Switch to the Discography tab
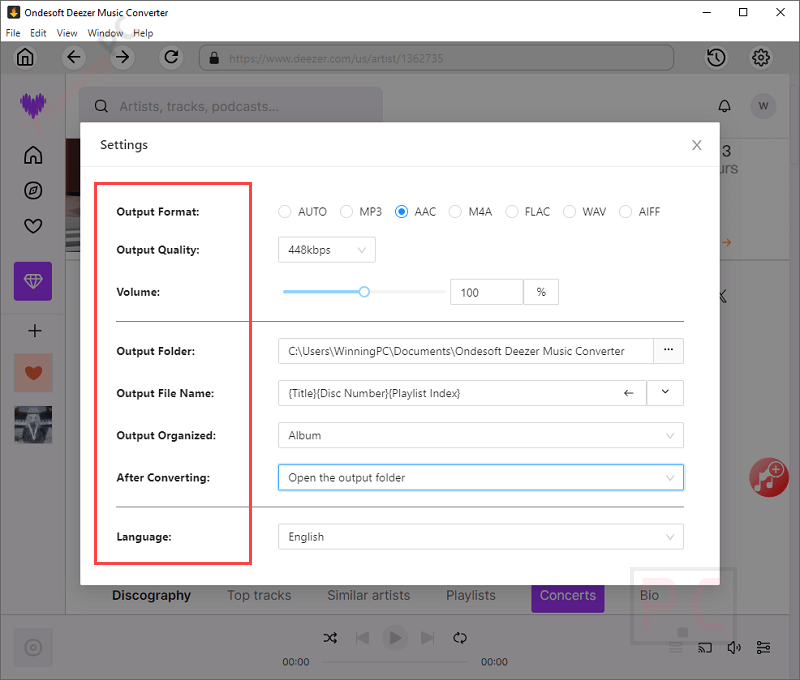The image size is (800, 680). [152, 595]
